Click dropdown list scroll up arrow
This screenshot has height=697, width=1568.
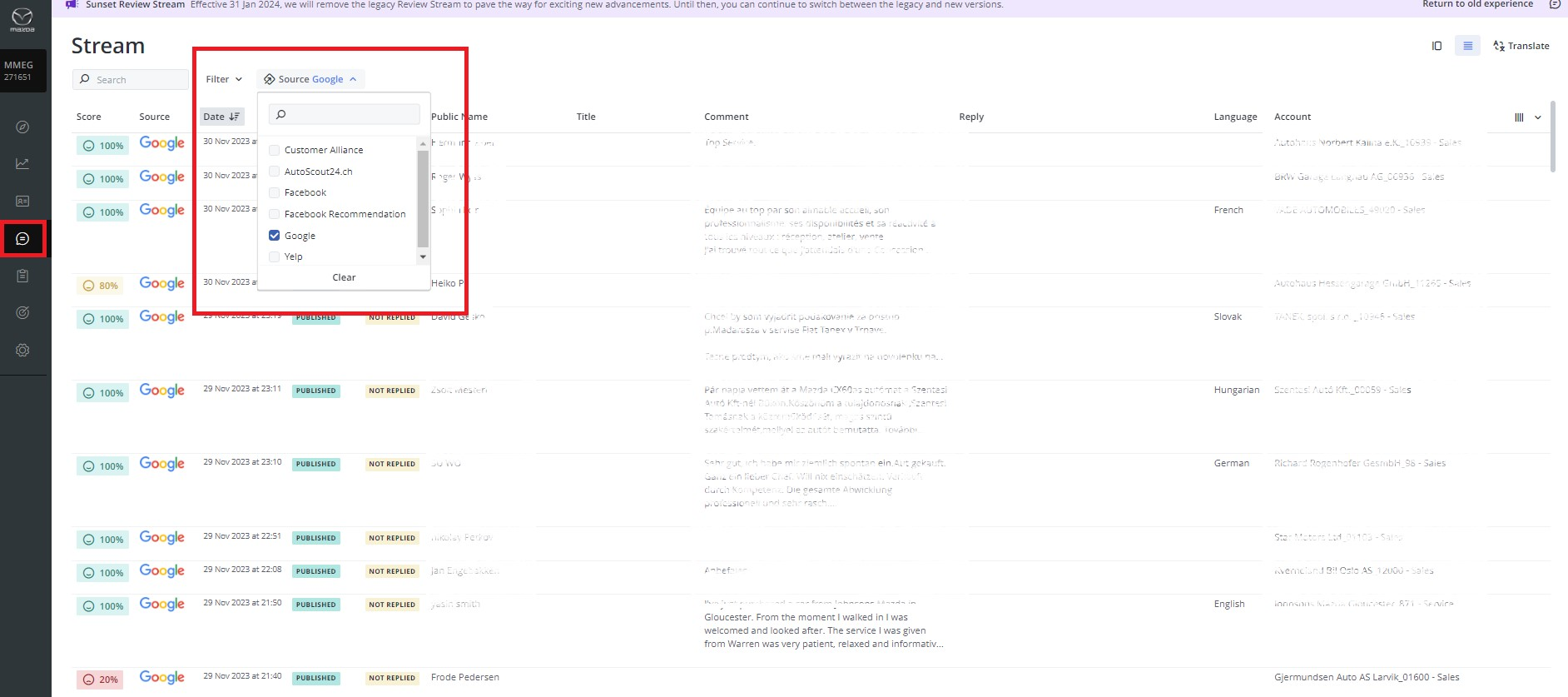pyautogui.click(x=423, y=143)
